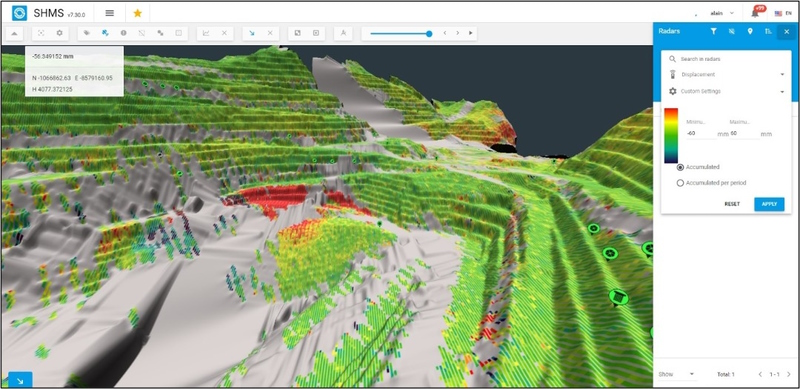Cancel arrow tool with adjacent X
The height and width of the screenshot is (389, 800).
pos(270,33)
